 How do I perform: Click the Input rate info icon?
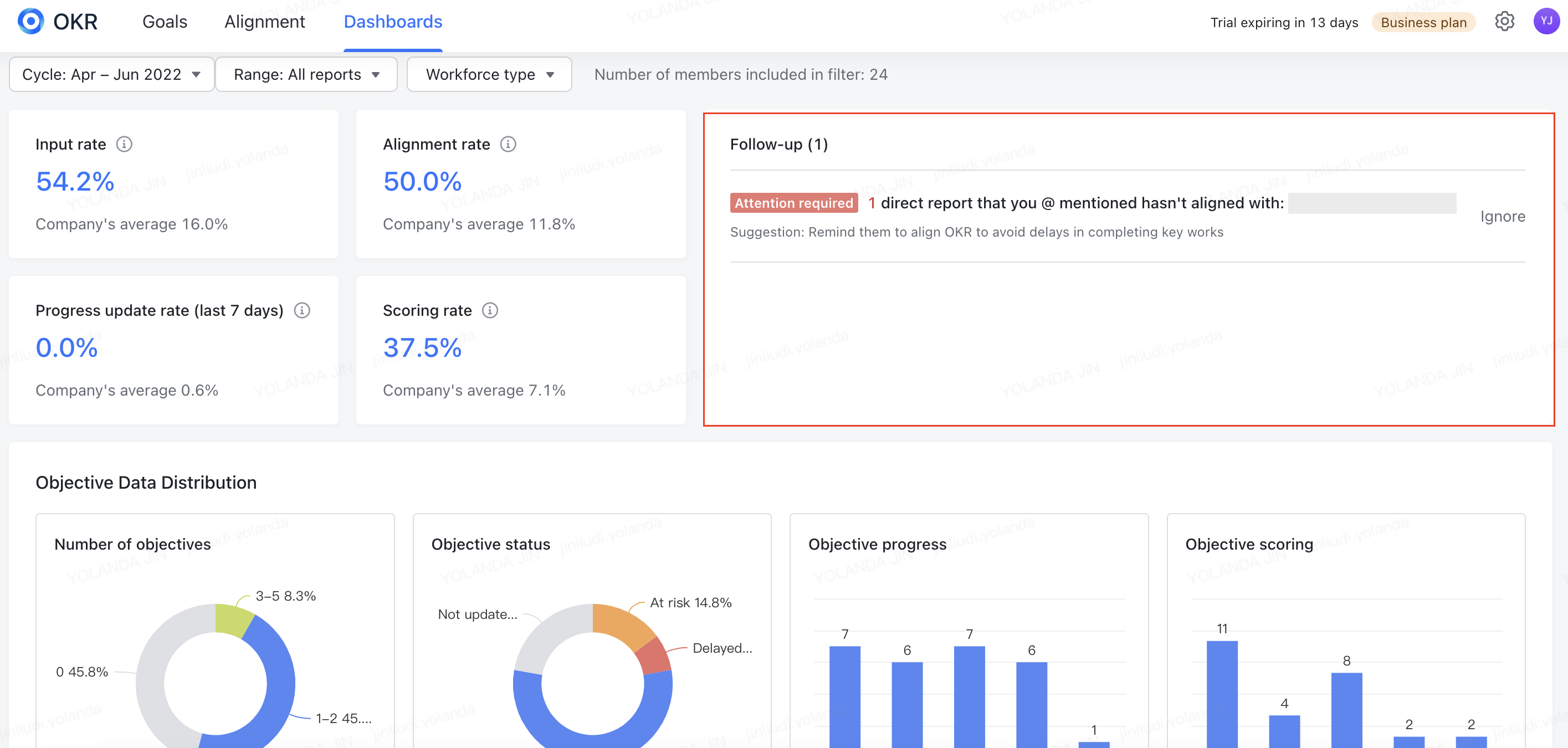(x=125, y=144)
